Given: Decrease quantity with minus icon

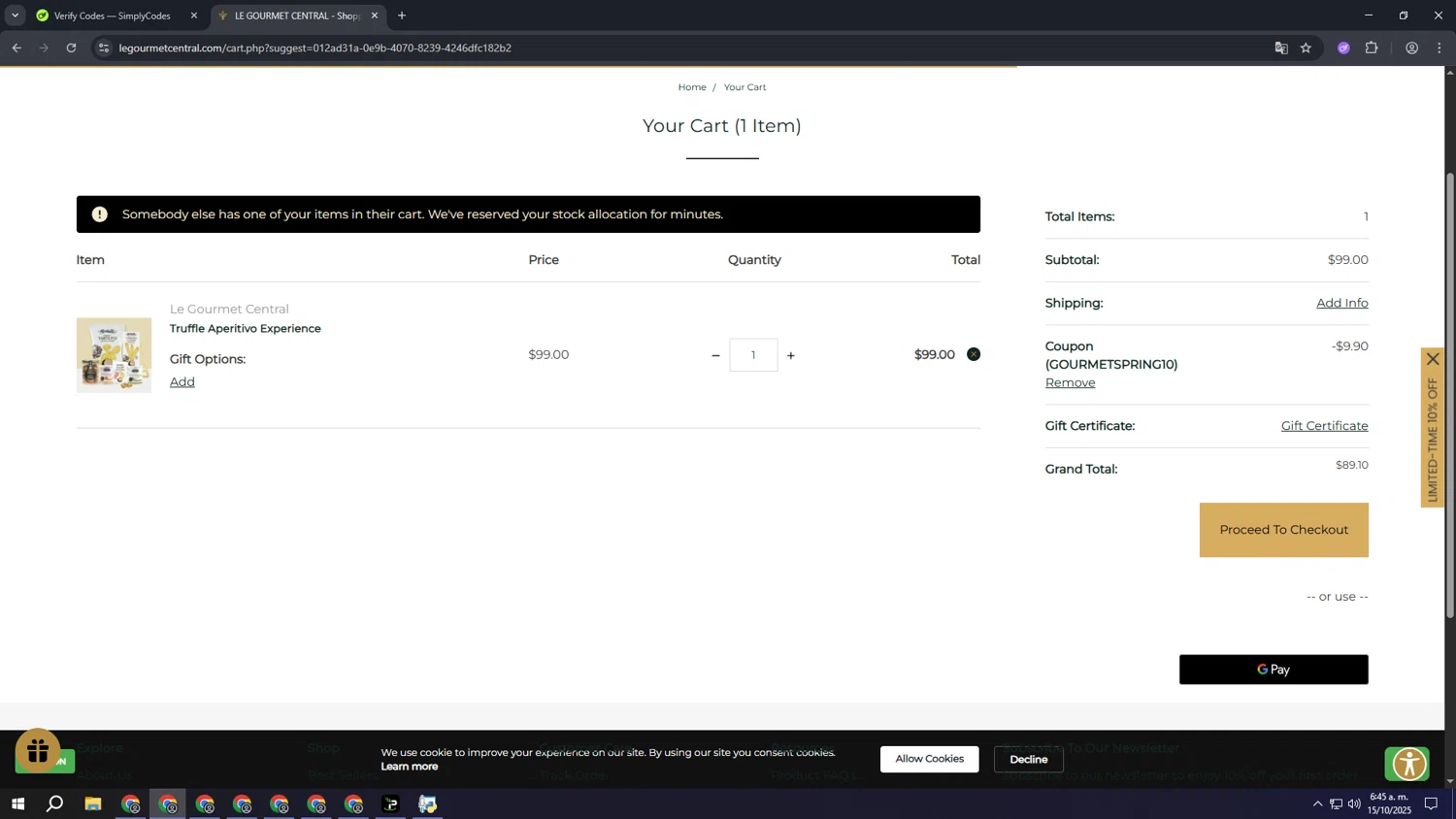Looking at the screenshot, I should (715, 355).
